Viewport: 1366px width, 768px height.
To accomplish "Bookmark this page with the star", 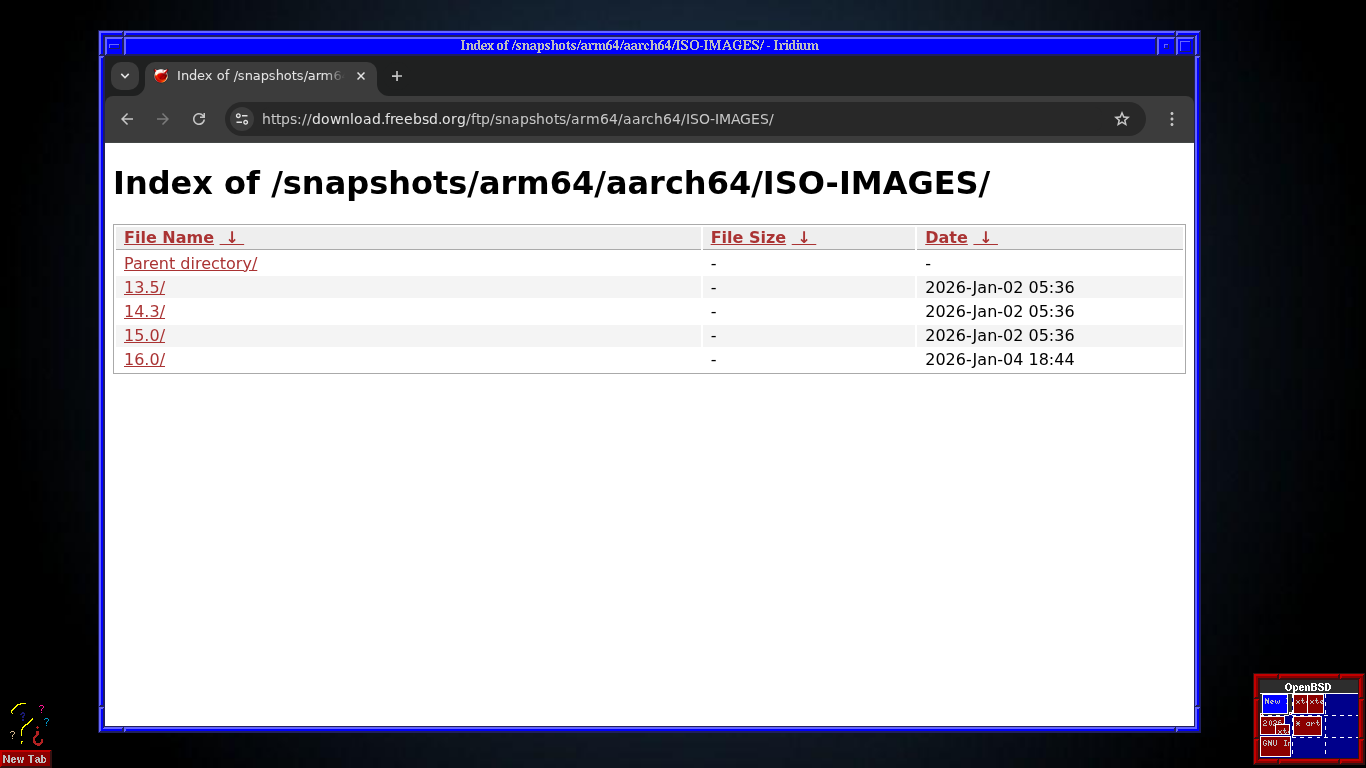I will [x=1121, y=119].
